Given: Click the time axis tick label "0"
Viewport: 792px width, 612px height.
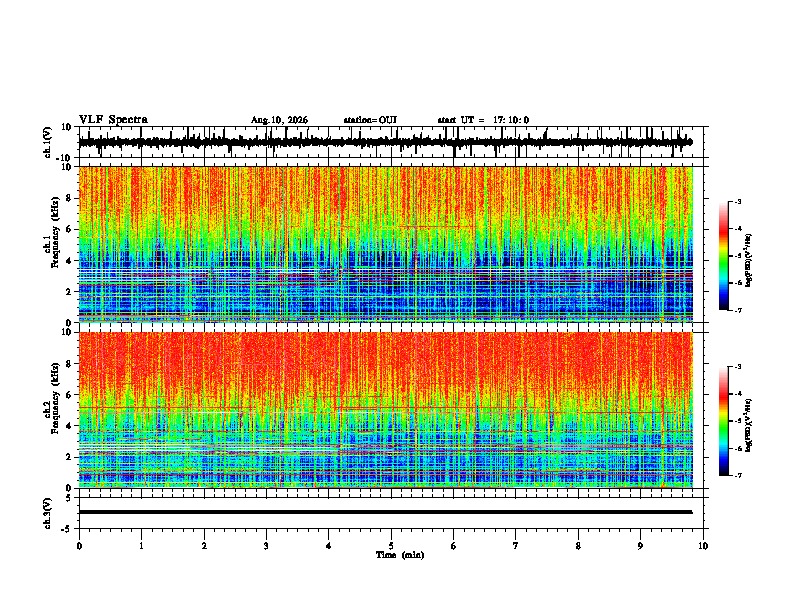Looking at the screenshot, I should pyautogui.click(x=79, y=546).
